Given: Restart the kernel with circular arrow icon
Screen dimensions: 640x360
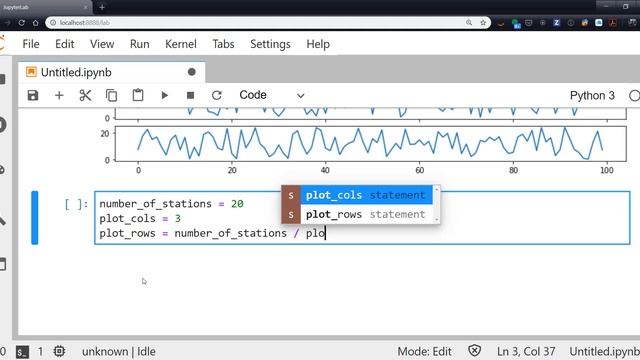Looking at the screenshot, I should coord(217,96).
